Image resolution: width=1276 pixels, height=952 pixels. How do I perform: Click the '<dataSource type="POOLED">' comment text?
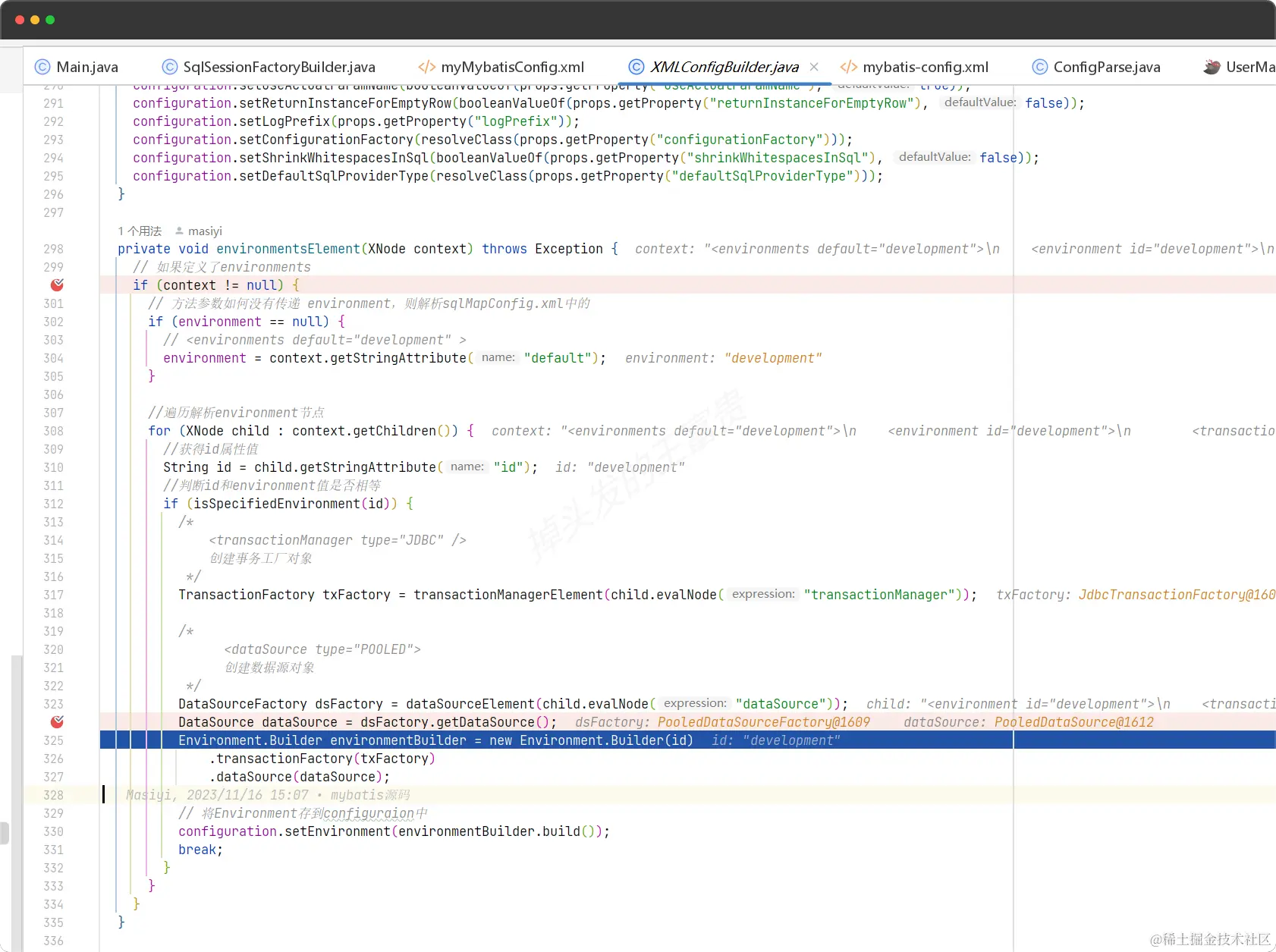pos(322,649)
